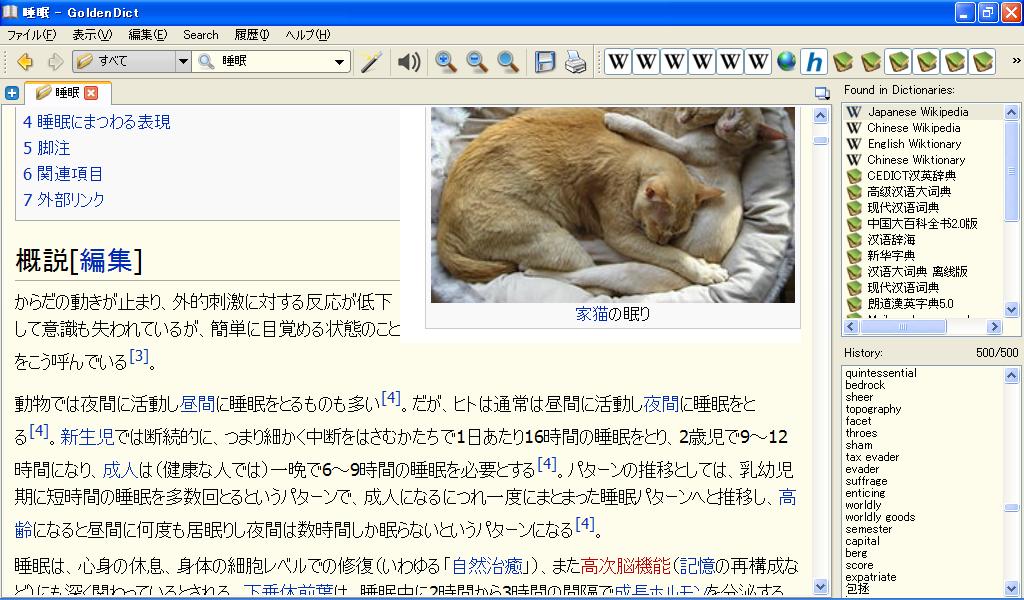Open the ファイル menu
This screenshot has width=1024, height=600.
point(31,35)
